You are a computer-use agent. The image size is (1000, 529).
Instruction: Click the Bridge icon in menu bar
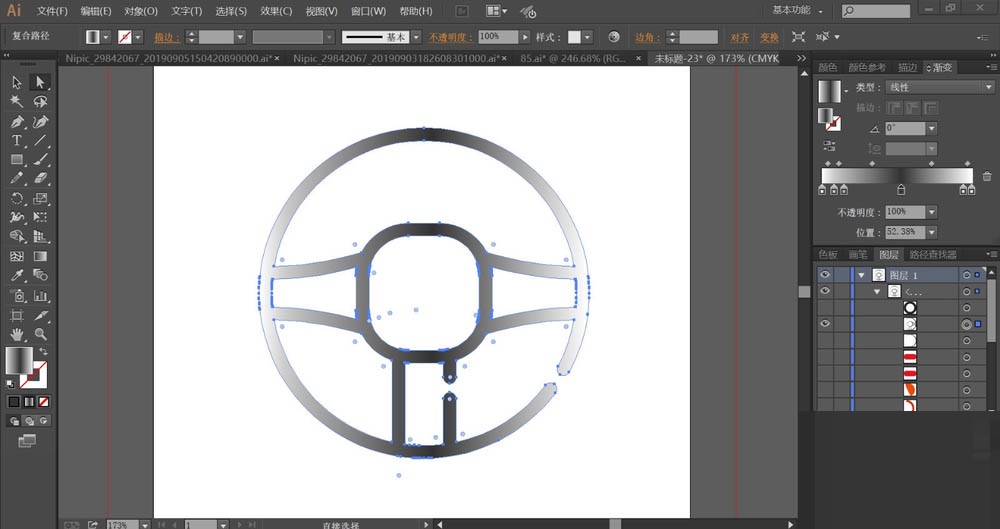tap(462, 11)
